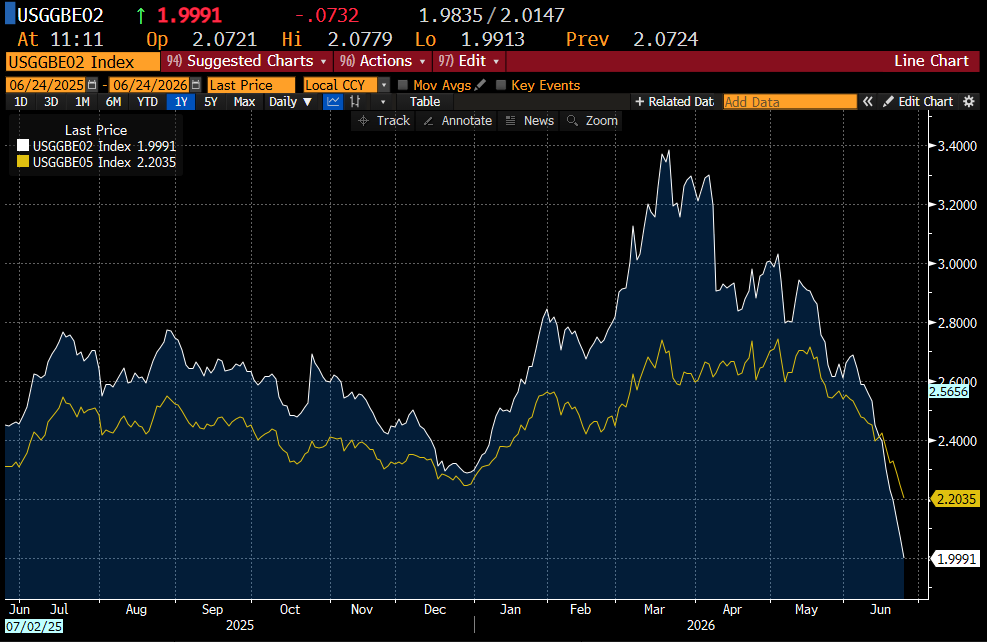Switch to Table view
This screenshot has height=642, width=987.
425,101
